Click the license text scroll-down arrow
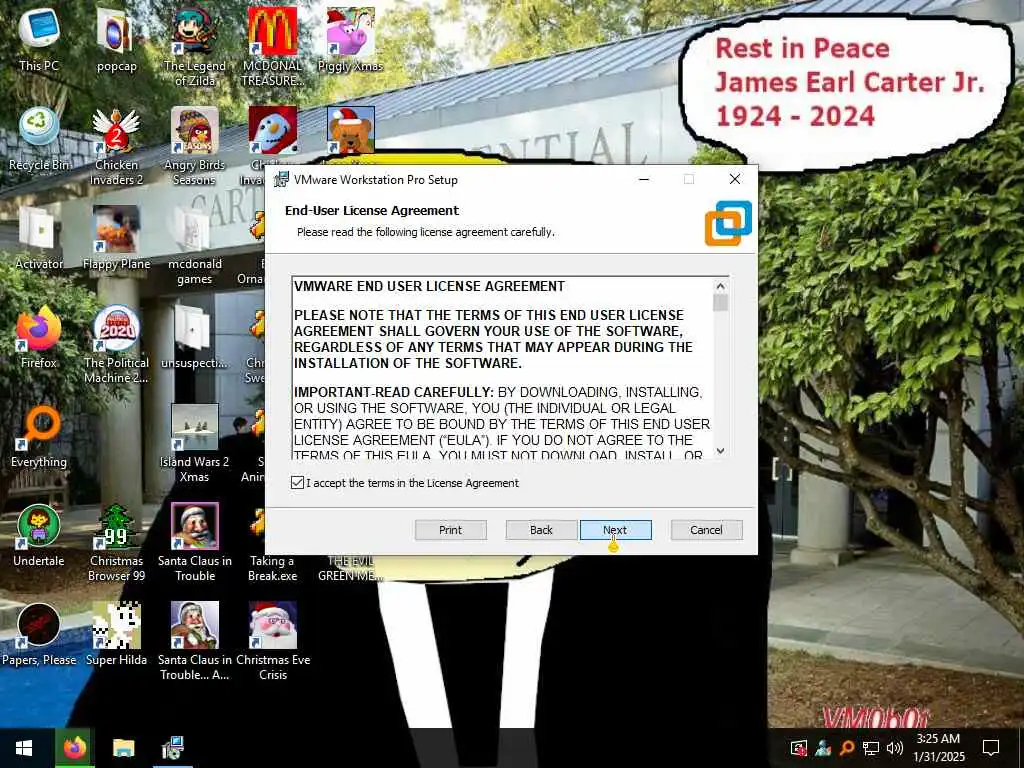The height and width of the screenshot is (768, 1024). click(720, 451)
